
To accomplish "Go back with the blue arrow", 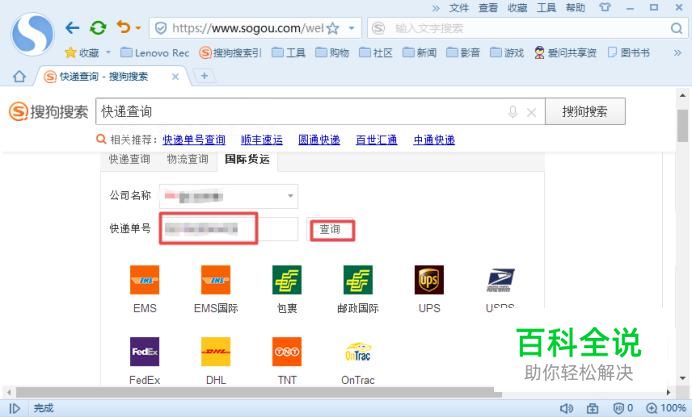I will (x=72, y=28).
